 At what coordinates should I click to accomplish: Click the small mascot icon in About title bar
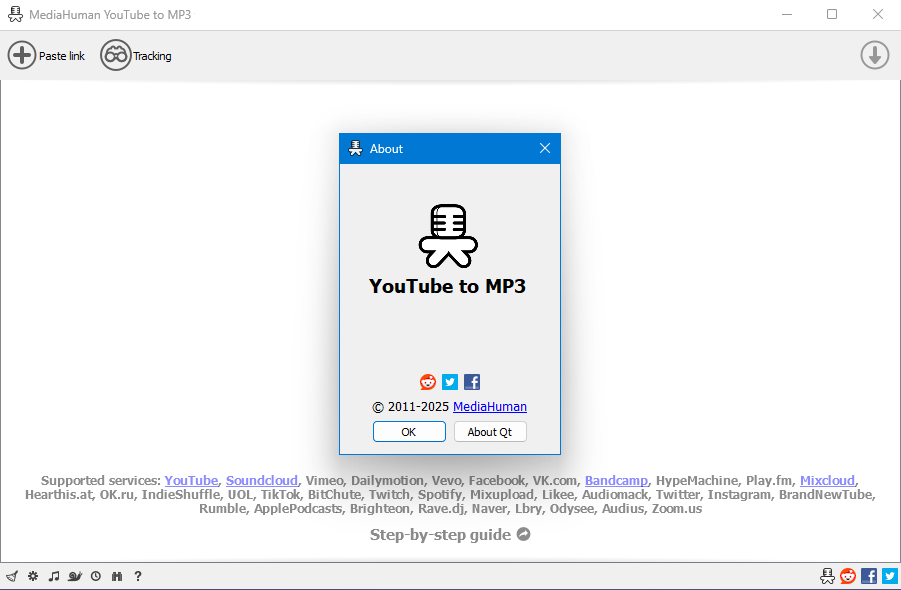point(356,148)
